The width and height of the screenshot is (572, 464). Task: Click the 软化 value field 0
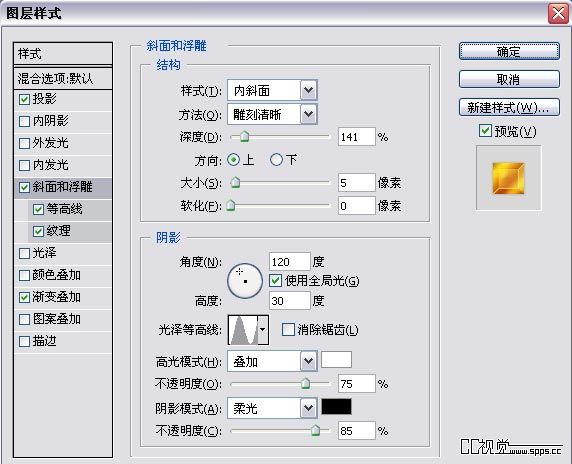(356, 206)
